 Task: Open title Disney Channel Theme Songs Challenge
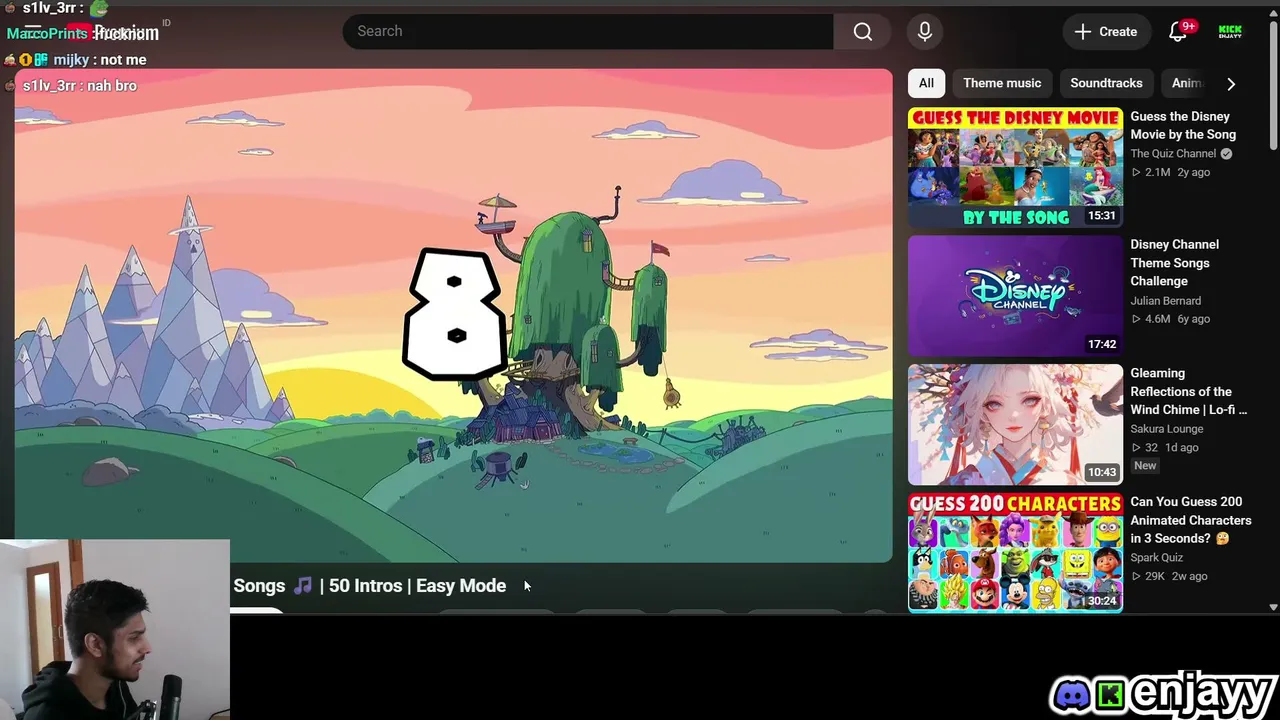pos(1174,263)
